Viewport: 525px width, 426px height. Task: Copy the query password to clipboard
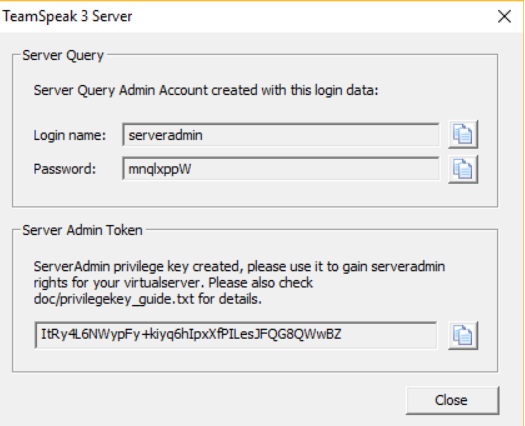pyautogui.click(x=463, y=169)
